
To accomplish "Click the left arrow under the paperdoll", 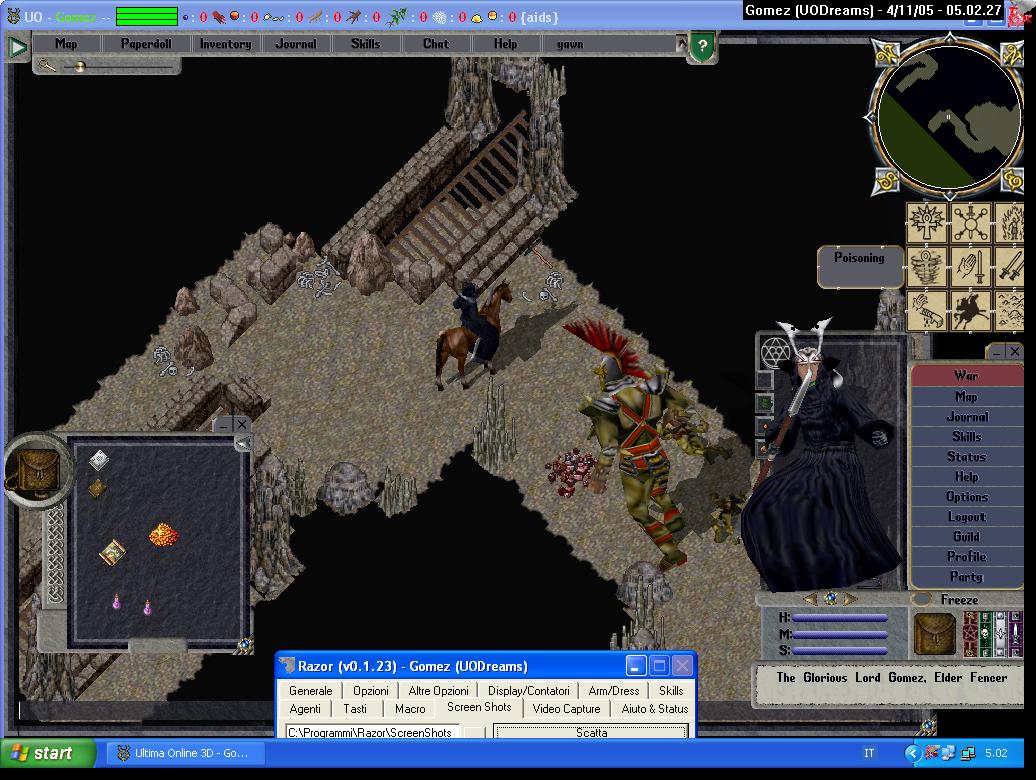I will tap(811, 599).
